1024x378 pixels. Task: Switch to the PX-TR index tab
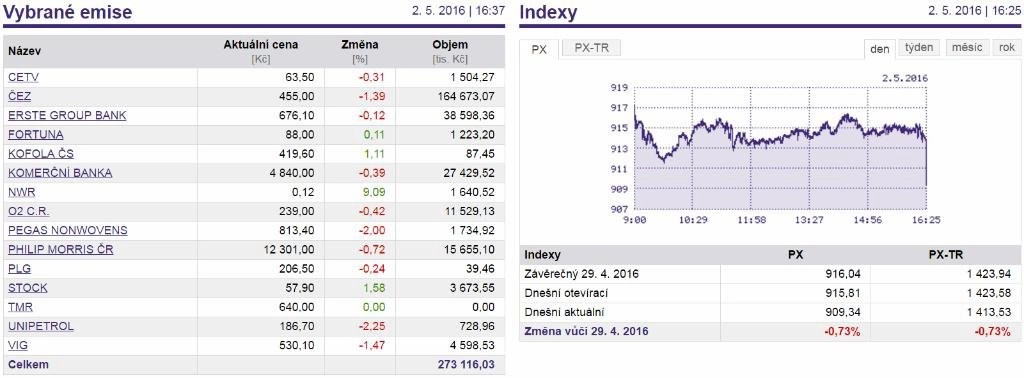pos(590,48)
